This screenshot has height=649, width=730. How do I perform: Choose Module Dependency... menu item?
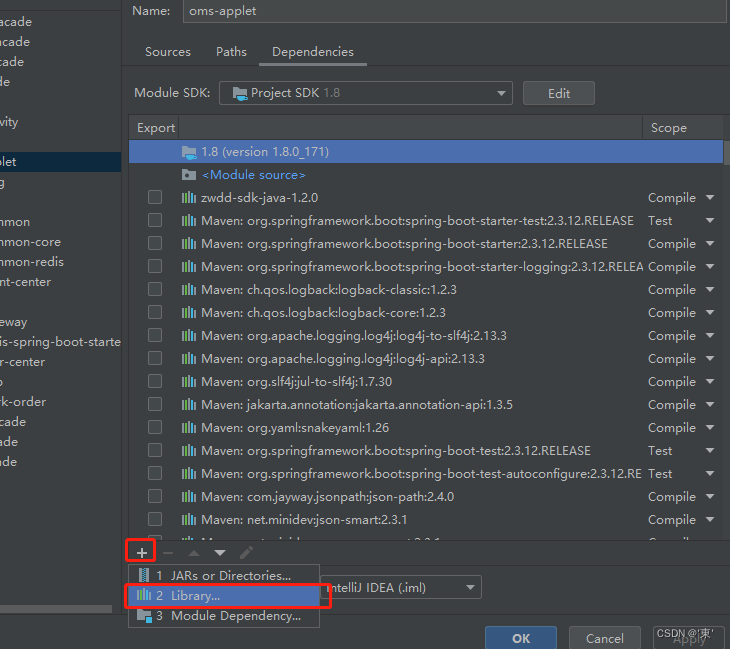coord(224,615)
